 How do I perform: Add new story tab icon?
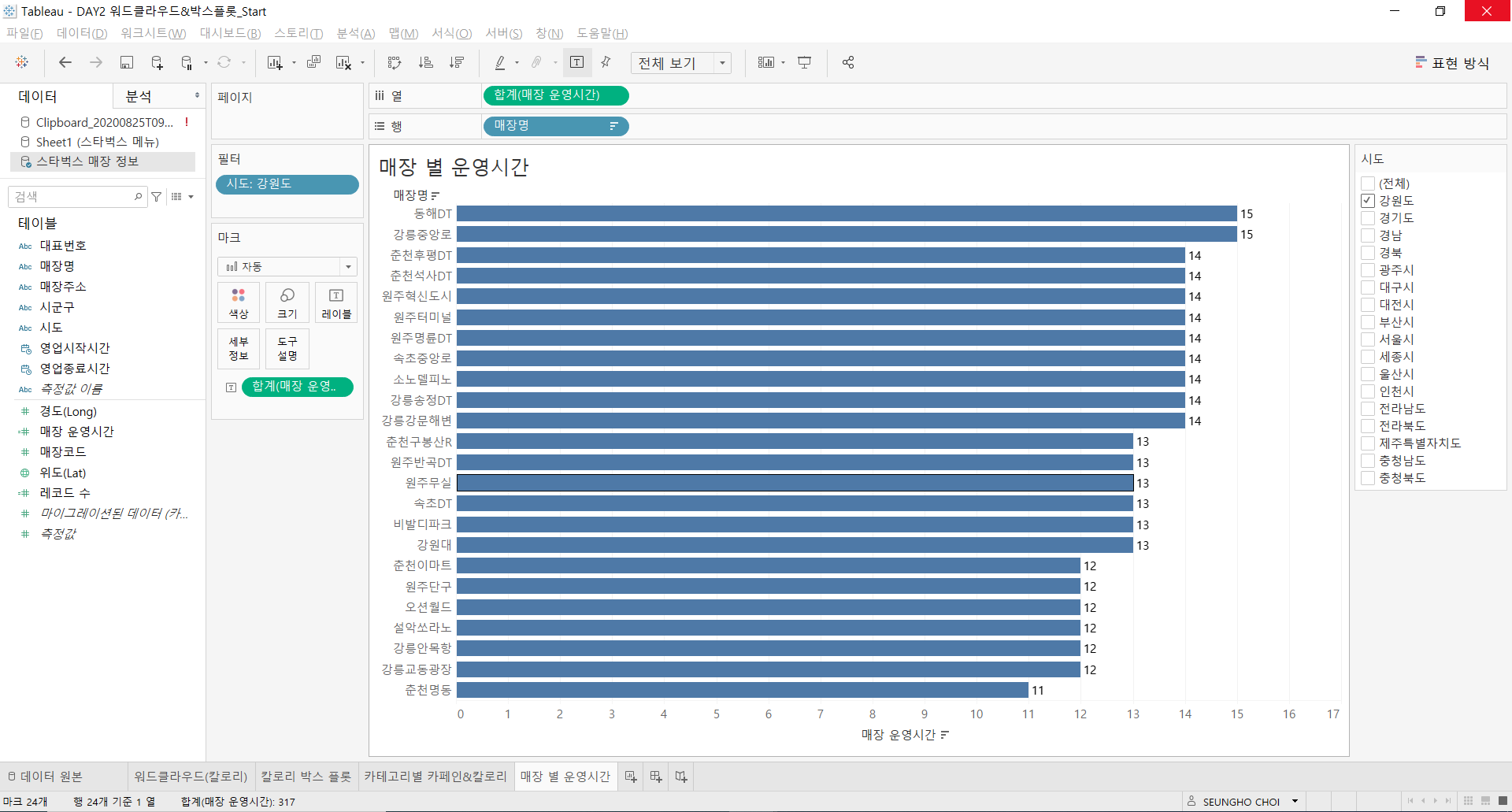(681, 777)
